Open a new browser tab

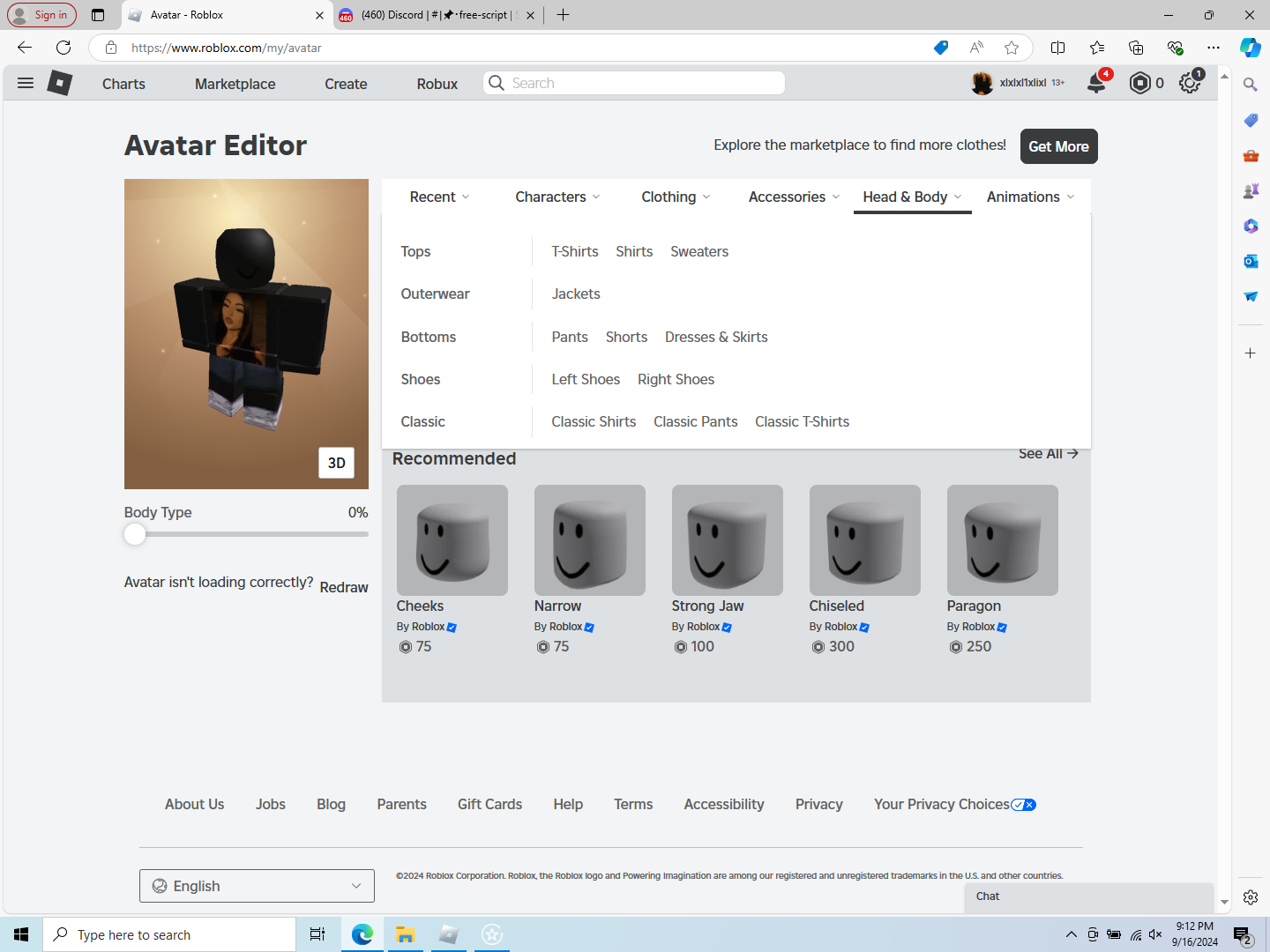coord(563,15)
